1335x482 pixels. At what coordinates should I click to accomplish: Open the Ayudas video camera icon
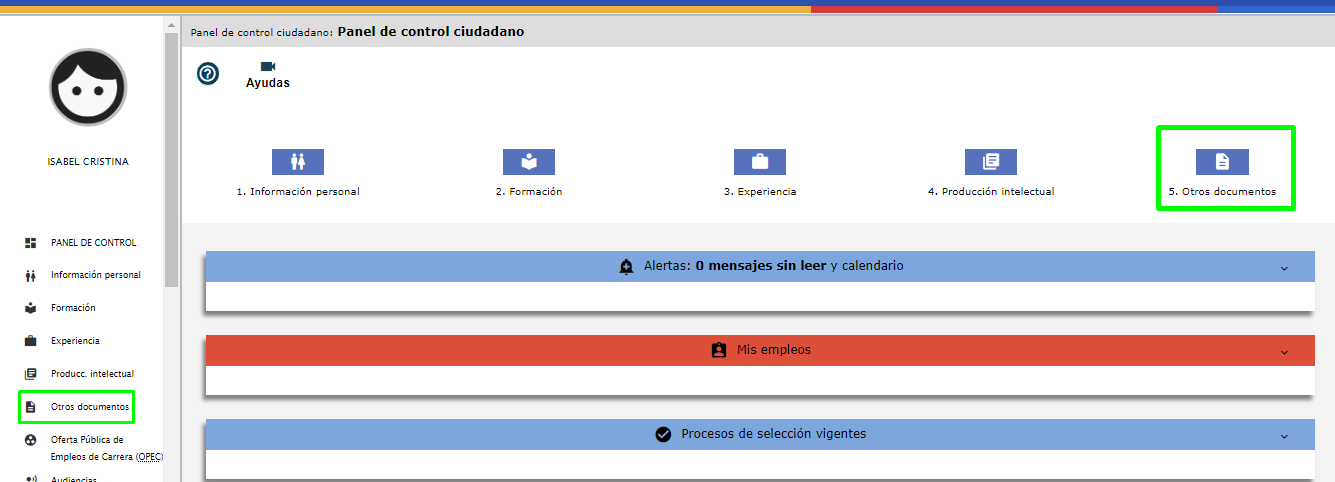point(267,67)
